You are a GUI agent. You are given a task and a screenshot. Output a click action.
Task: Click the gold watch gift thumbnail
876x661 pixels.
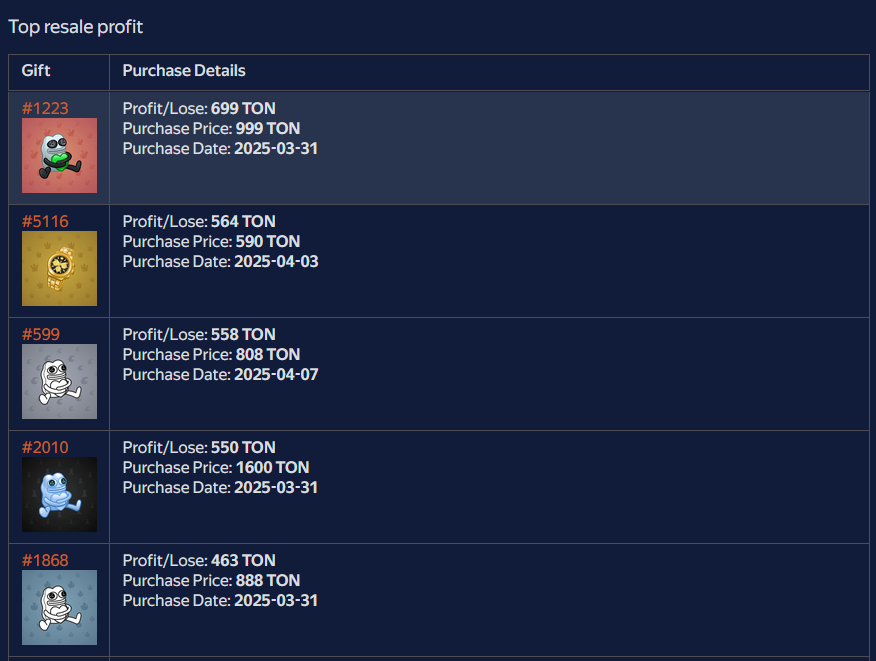[59, 268]
